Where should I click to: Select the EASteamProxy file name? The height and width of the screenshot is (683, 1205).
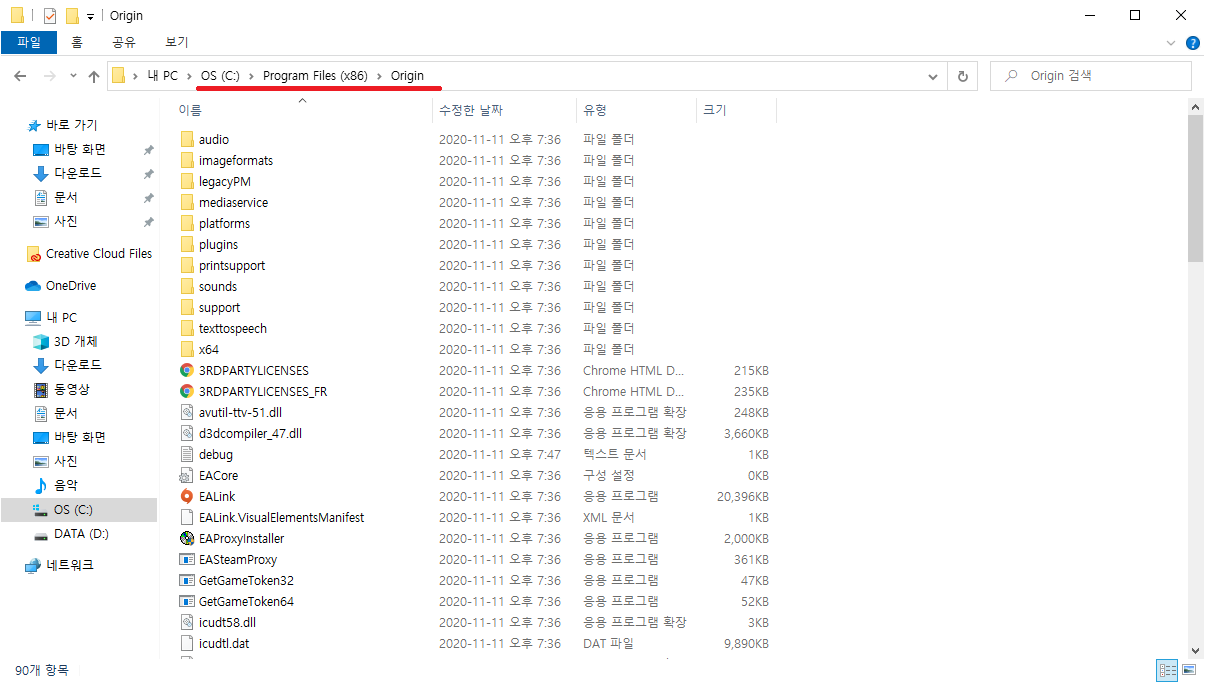pos(238,559)
